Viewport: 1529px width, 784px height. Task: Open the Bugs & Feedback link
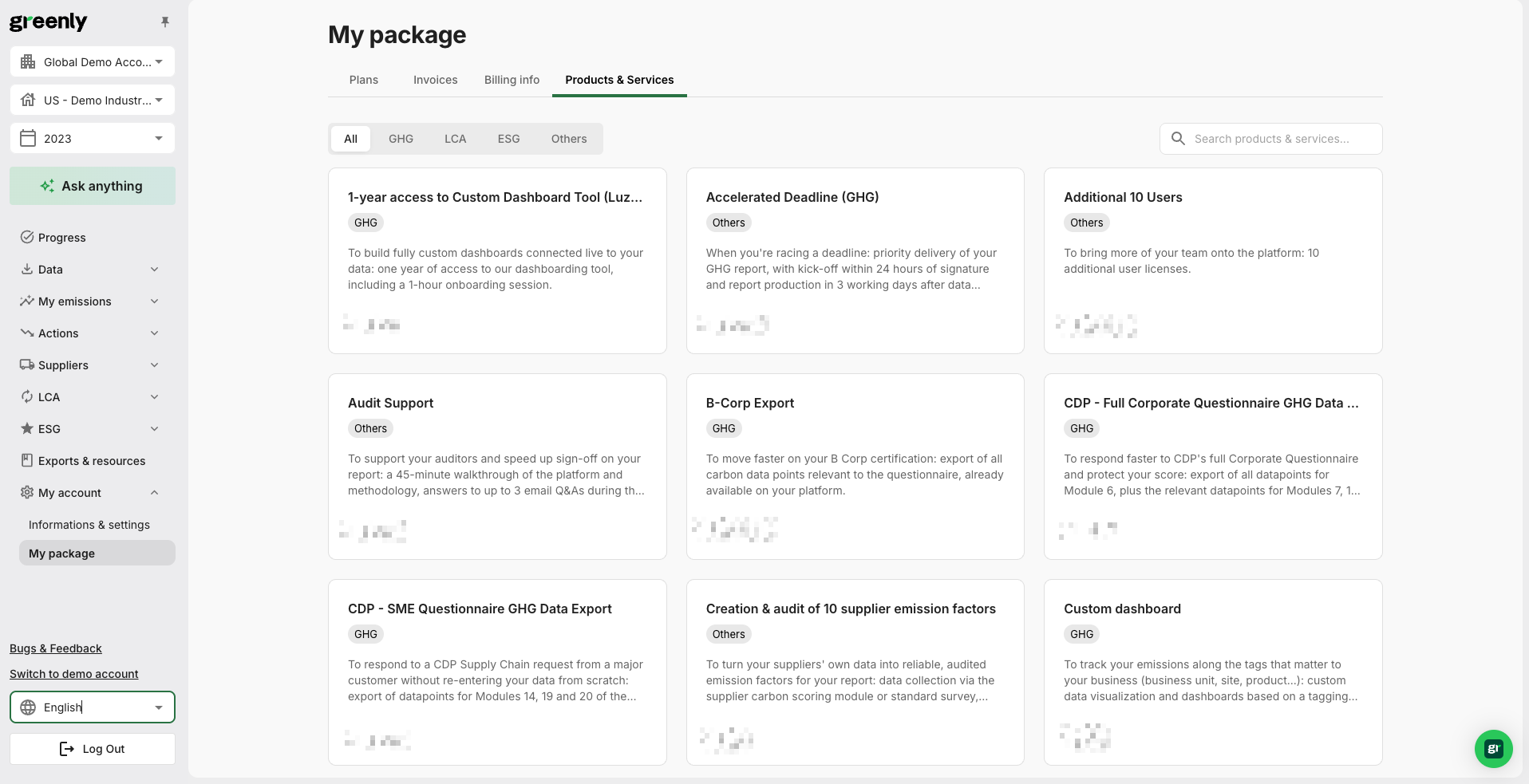56,648
